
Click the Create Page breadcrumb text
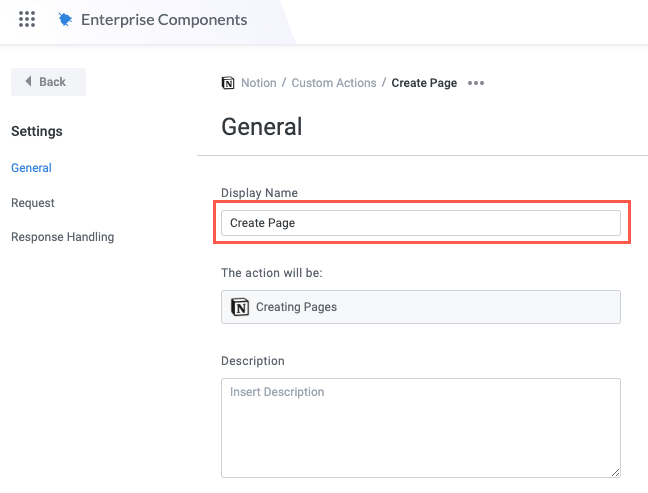[424, 83]
